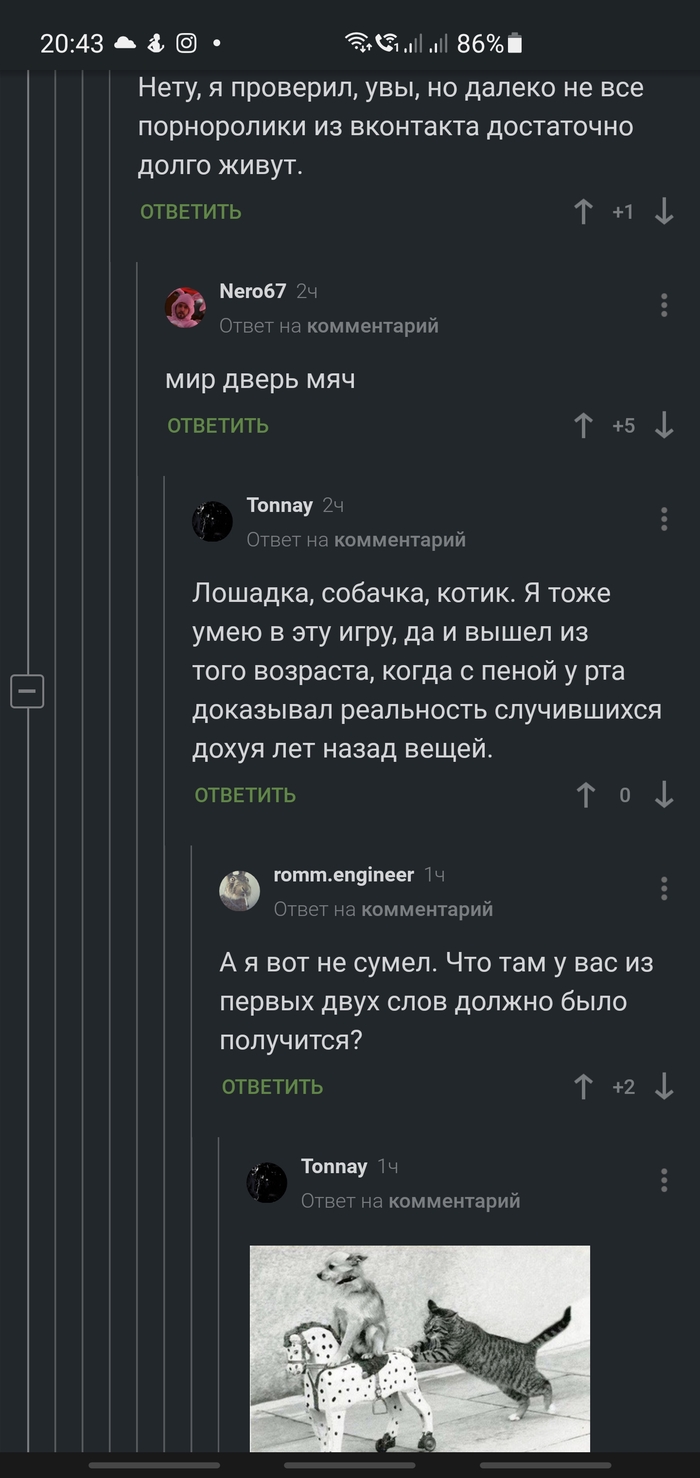Downvote Nero67's "мир дверь мяч" comment
The height and width of the screenshot is (1478, 700).
point(664,426)
